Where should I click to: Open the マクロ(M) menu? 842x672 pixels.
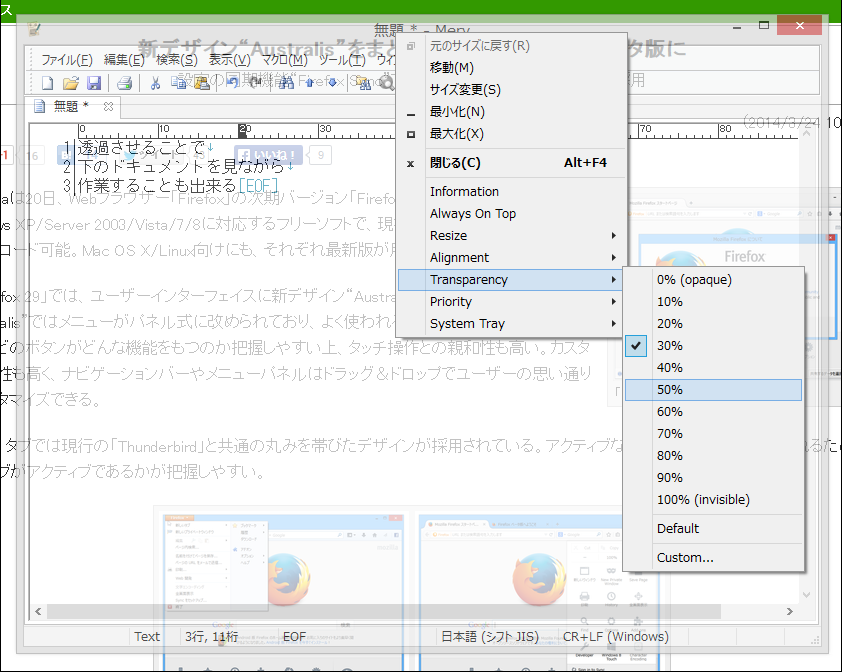coord(285,60)
